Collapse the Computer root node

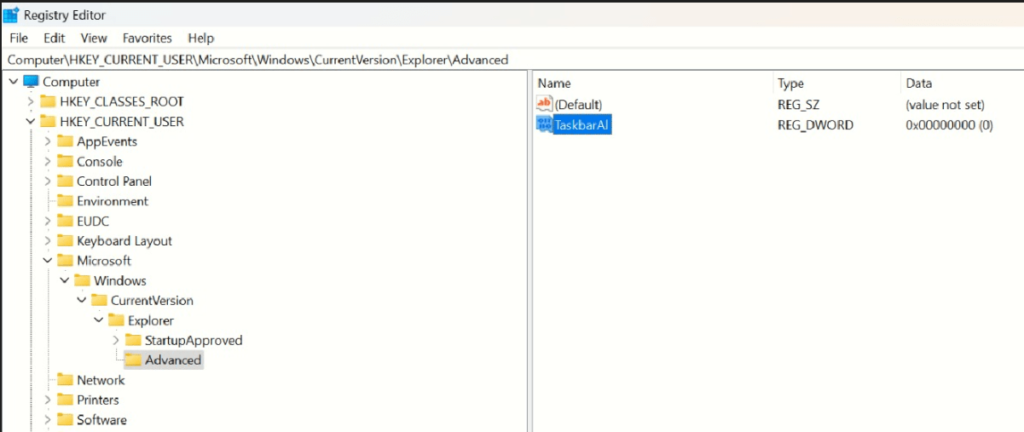[x=14, y=82]
